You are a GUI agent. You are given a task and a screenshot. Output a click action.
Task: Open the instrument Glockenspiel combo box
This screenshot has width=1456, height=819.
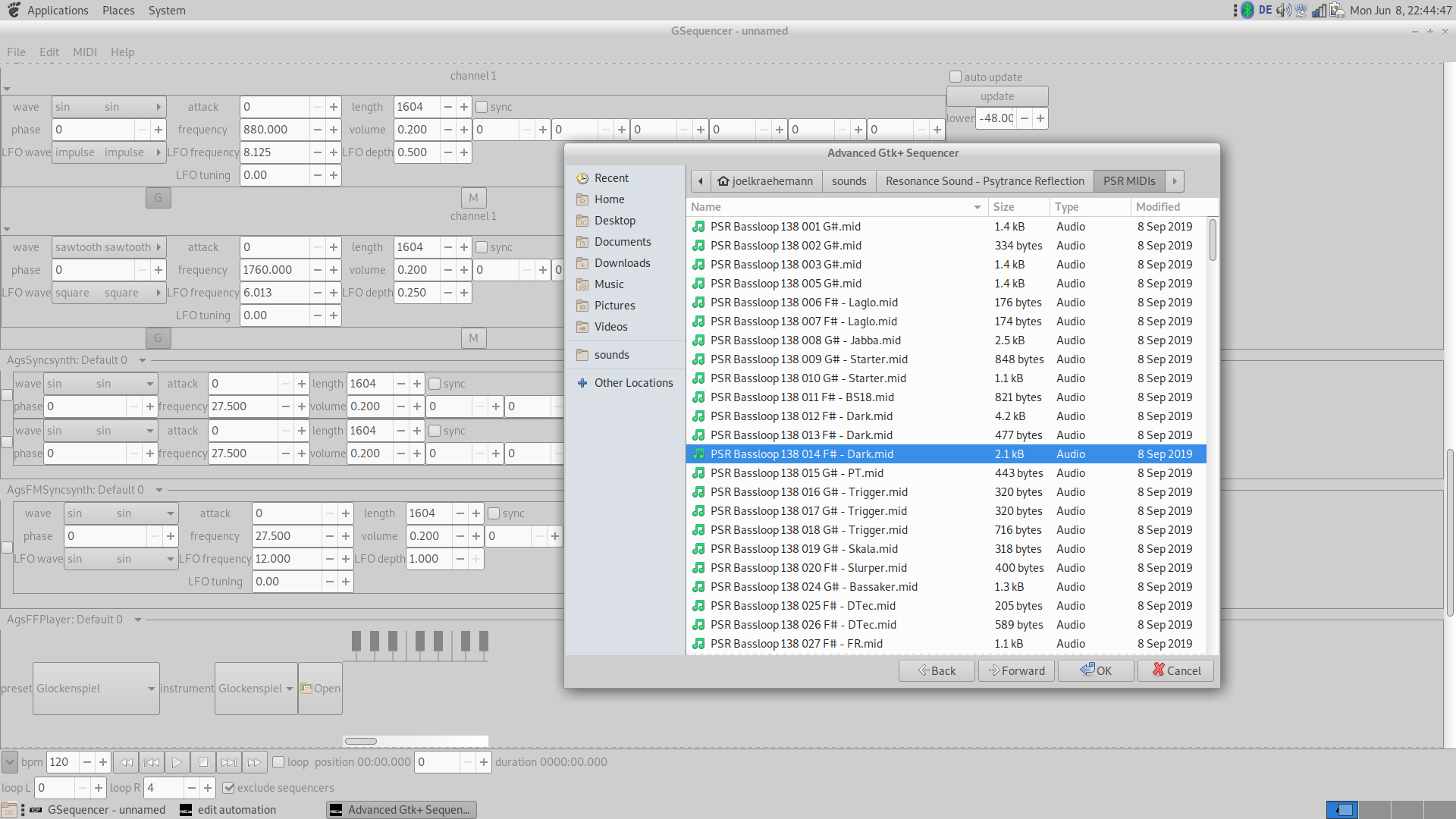coord(256,689)
